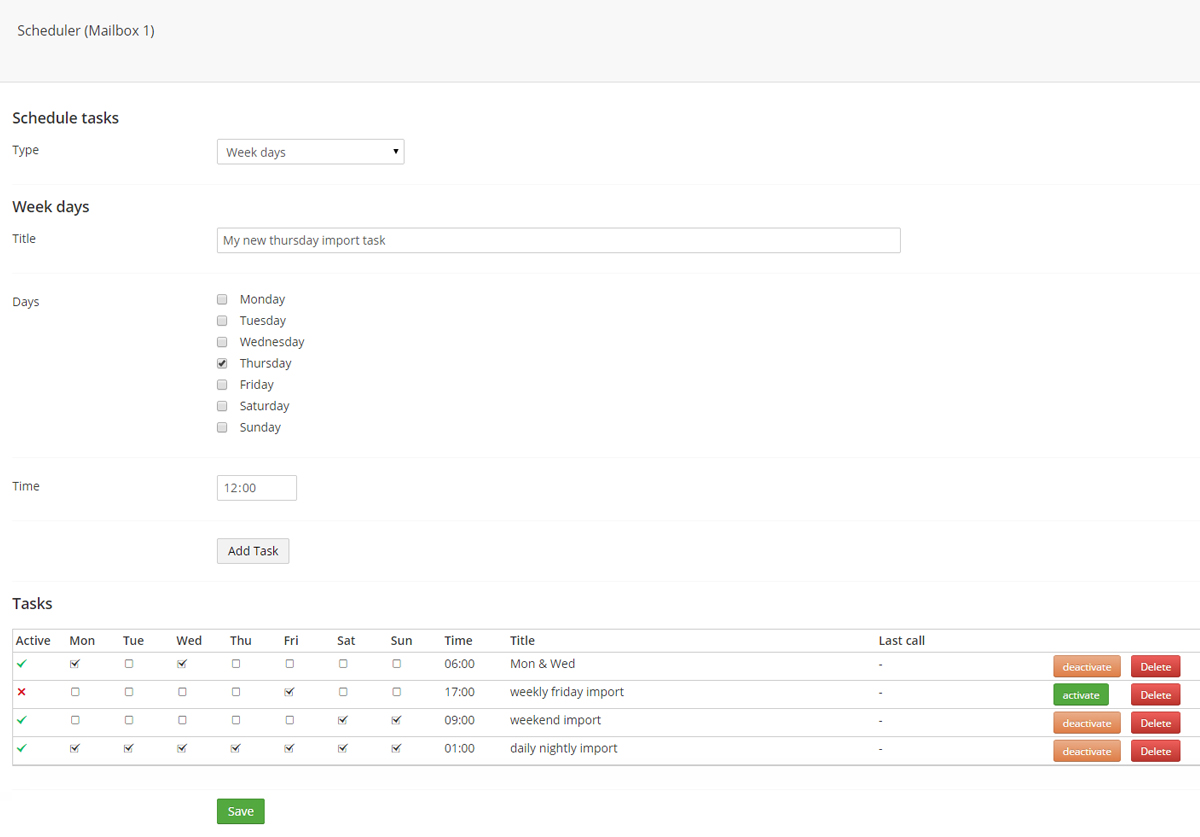
Task: Click the 06:00 time cell
Action: tap(460, 664)
